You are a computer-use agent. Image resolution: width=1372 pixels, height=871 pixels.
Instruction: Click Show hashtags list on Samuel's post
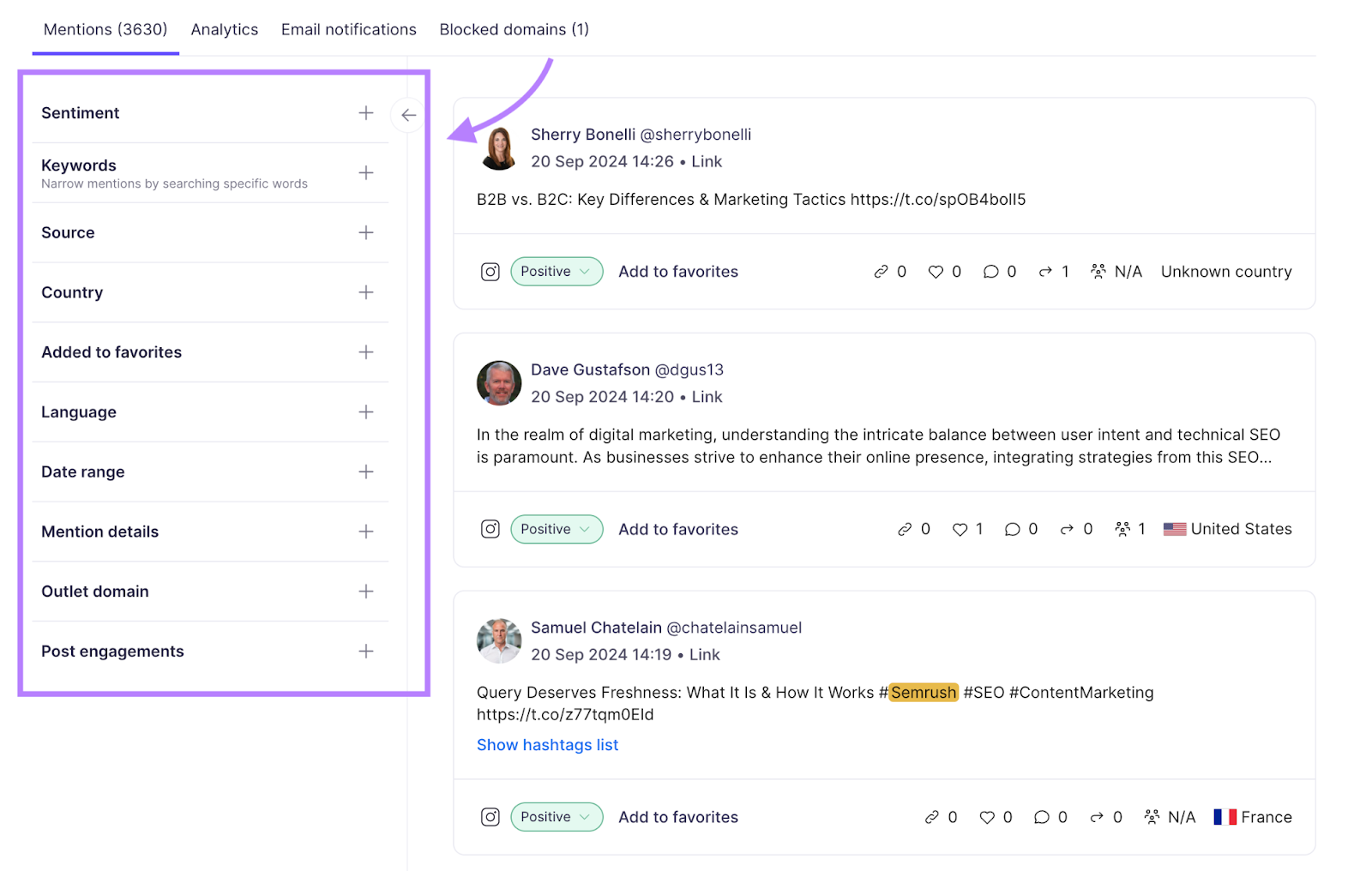pyautogui.click(x=547, y=744)
